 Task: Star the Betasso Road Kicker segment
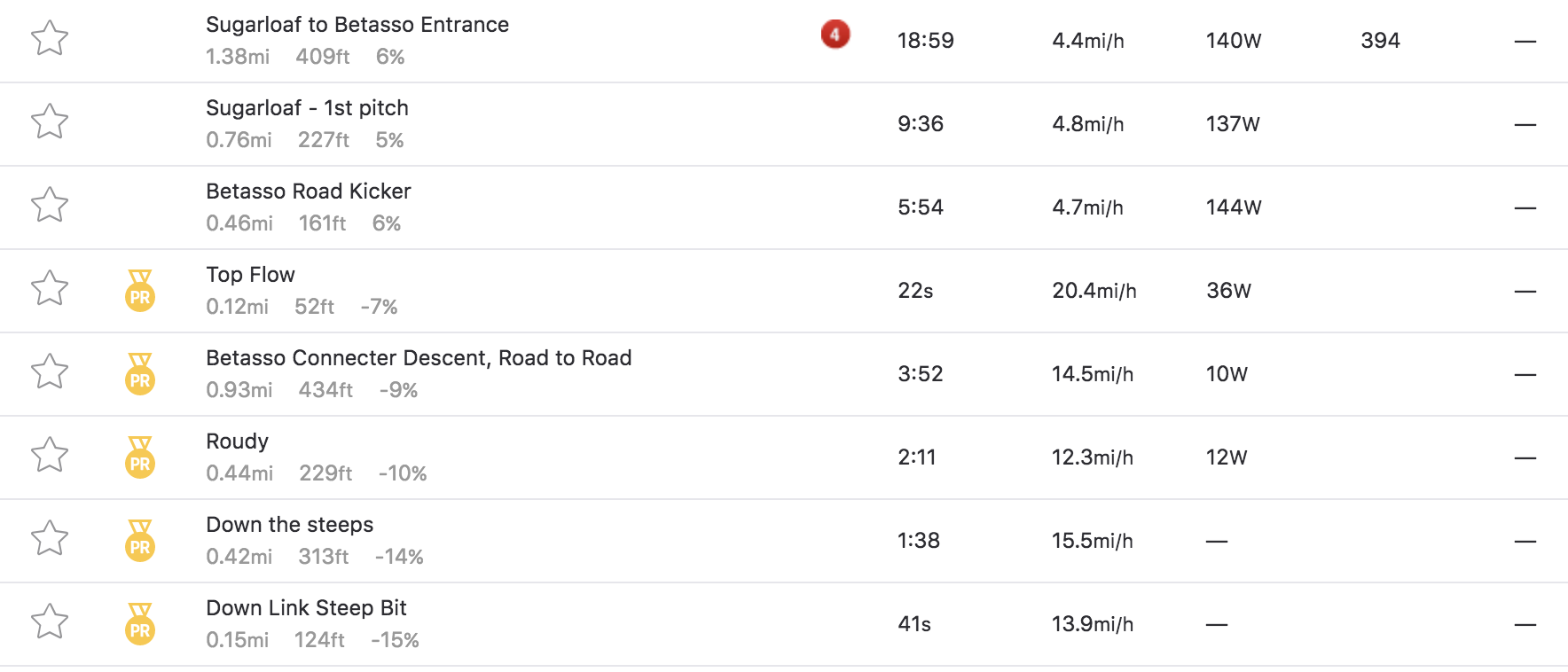pos(50,205)
